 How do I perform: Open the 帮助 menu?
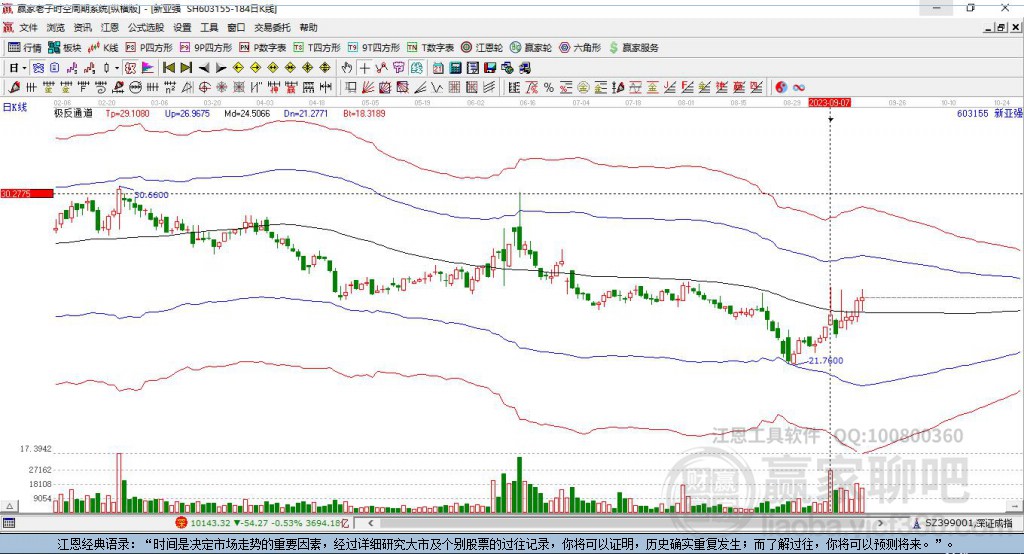pos(308,27)
